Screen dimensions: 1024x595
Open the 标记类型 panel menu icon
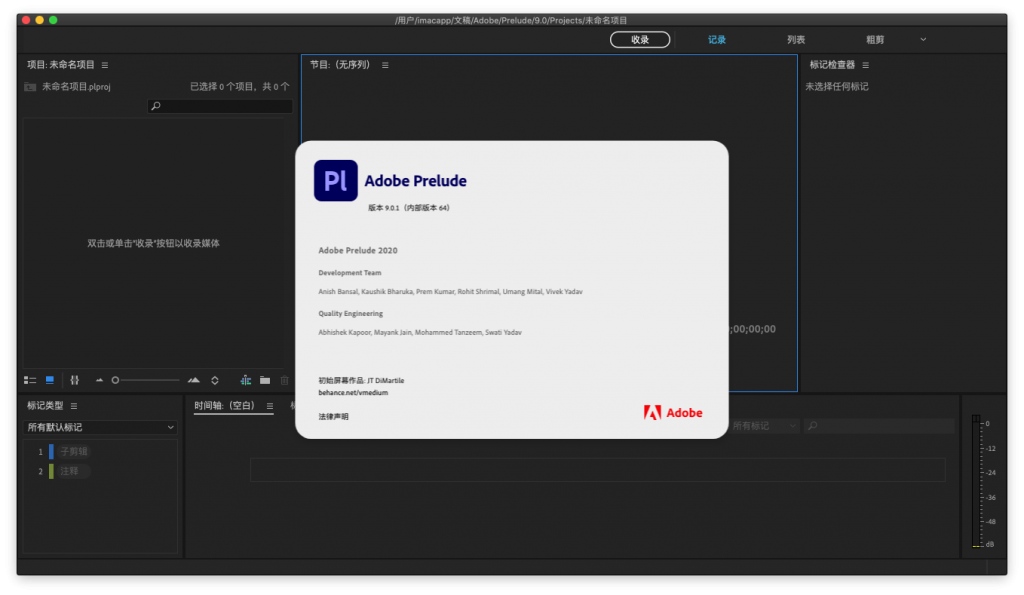click(x=74, y=406)
